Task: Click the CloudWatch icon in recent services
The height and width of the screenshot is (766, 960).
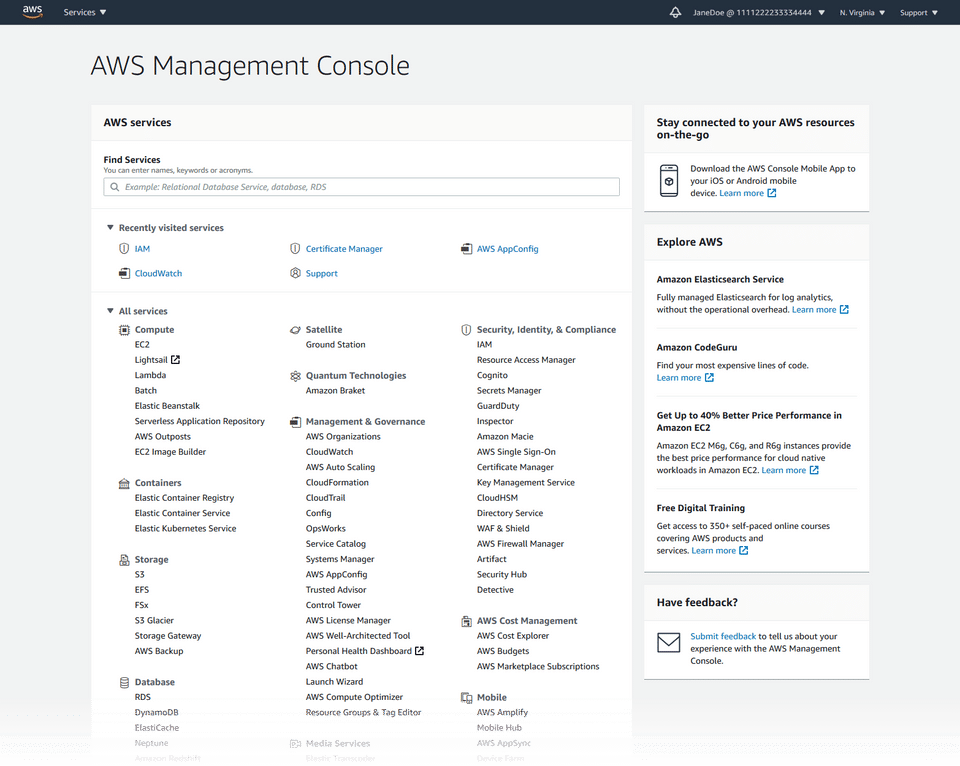Action: 124,273
